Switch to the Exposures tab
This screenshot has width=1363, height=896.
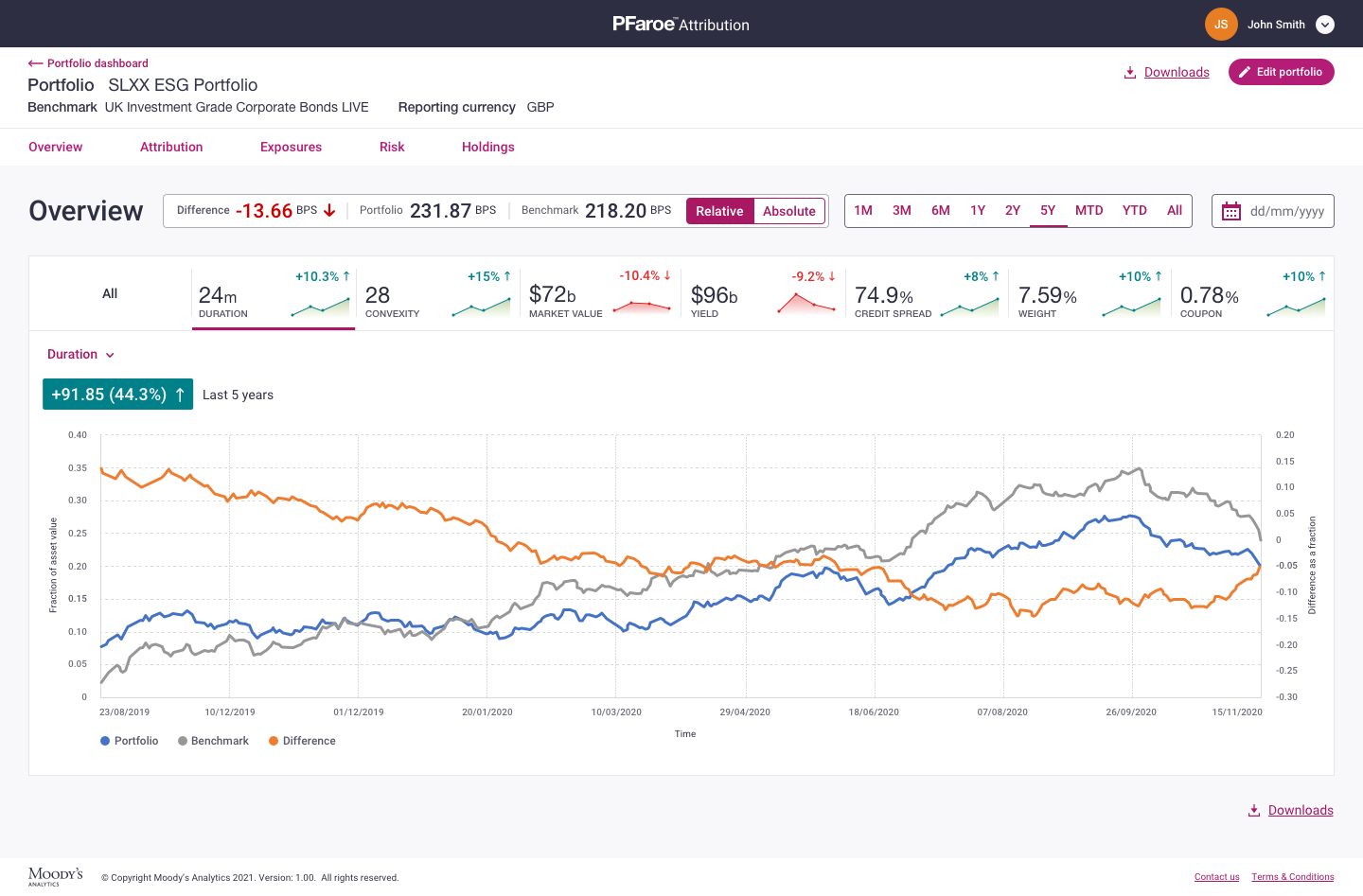(x=291, y=147)
